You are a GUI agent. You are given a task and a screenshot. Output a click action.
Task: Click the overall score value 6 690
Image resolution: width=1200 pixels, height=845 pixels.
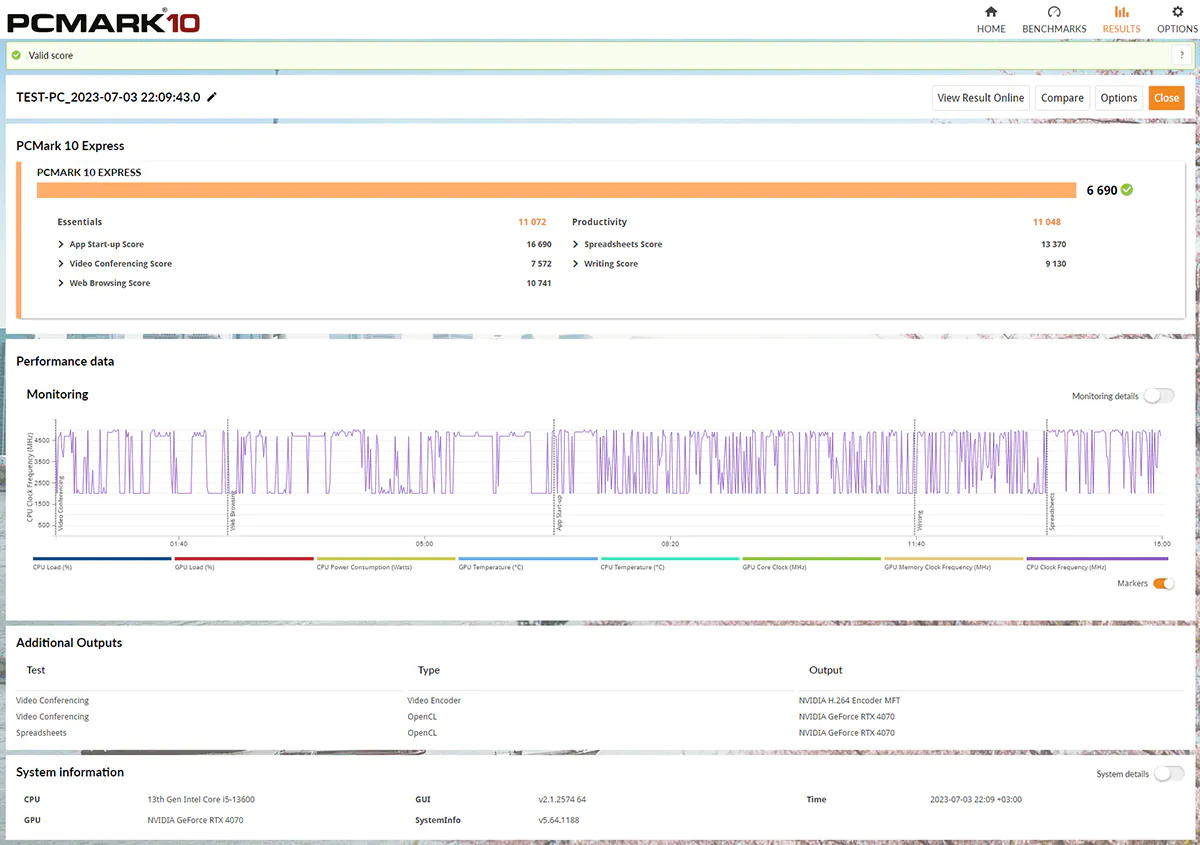[x=1102, y=190]
